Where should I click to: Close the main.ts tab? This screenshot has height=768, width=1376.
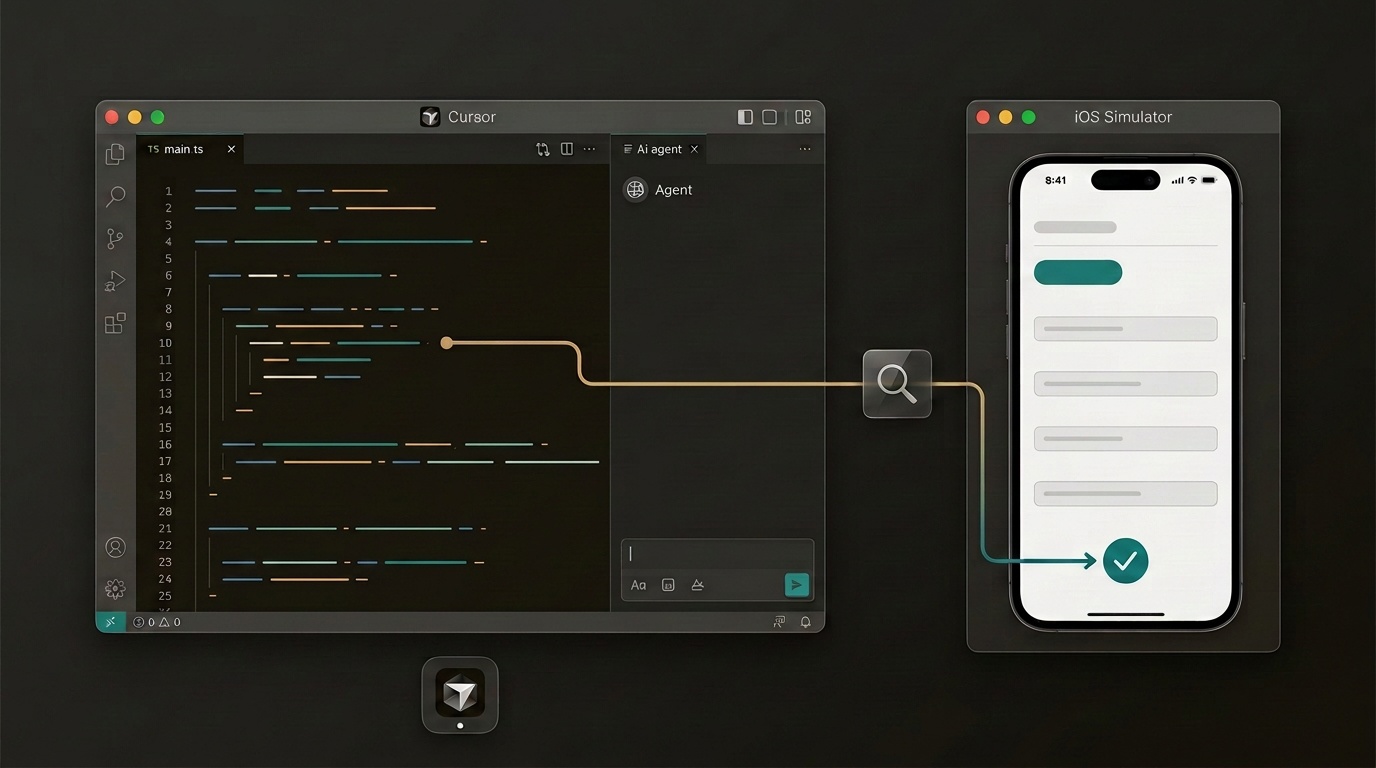pyautogui.click(x=231, y=149)
